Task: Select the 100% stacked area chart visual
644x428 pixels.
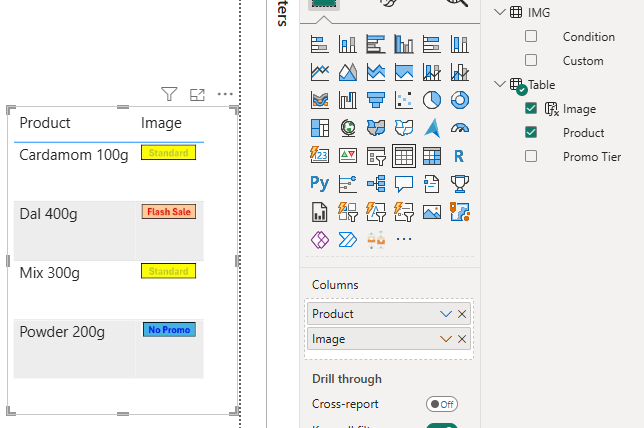Action: [x=404, y=72]
